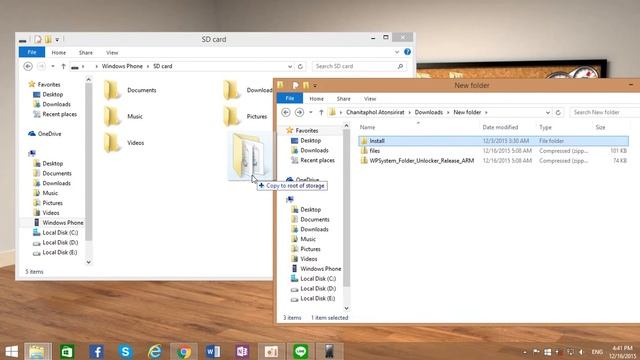Go back in New folder window
The image size is (640, 360).
click(x=286, y=112)
